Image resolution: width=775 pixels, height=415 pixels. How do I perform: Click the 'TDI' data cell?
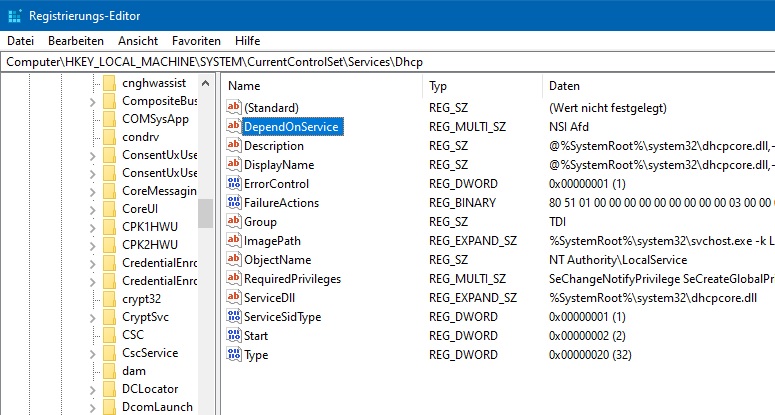pos(557,221)
